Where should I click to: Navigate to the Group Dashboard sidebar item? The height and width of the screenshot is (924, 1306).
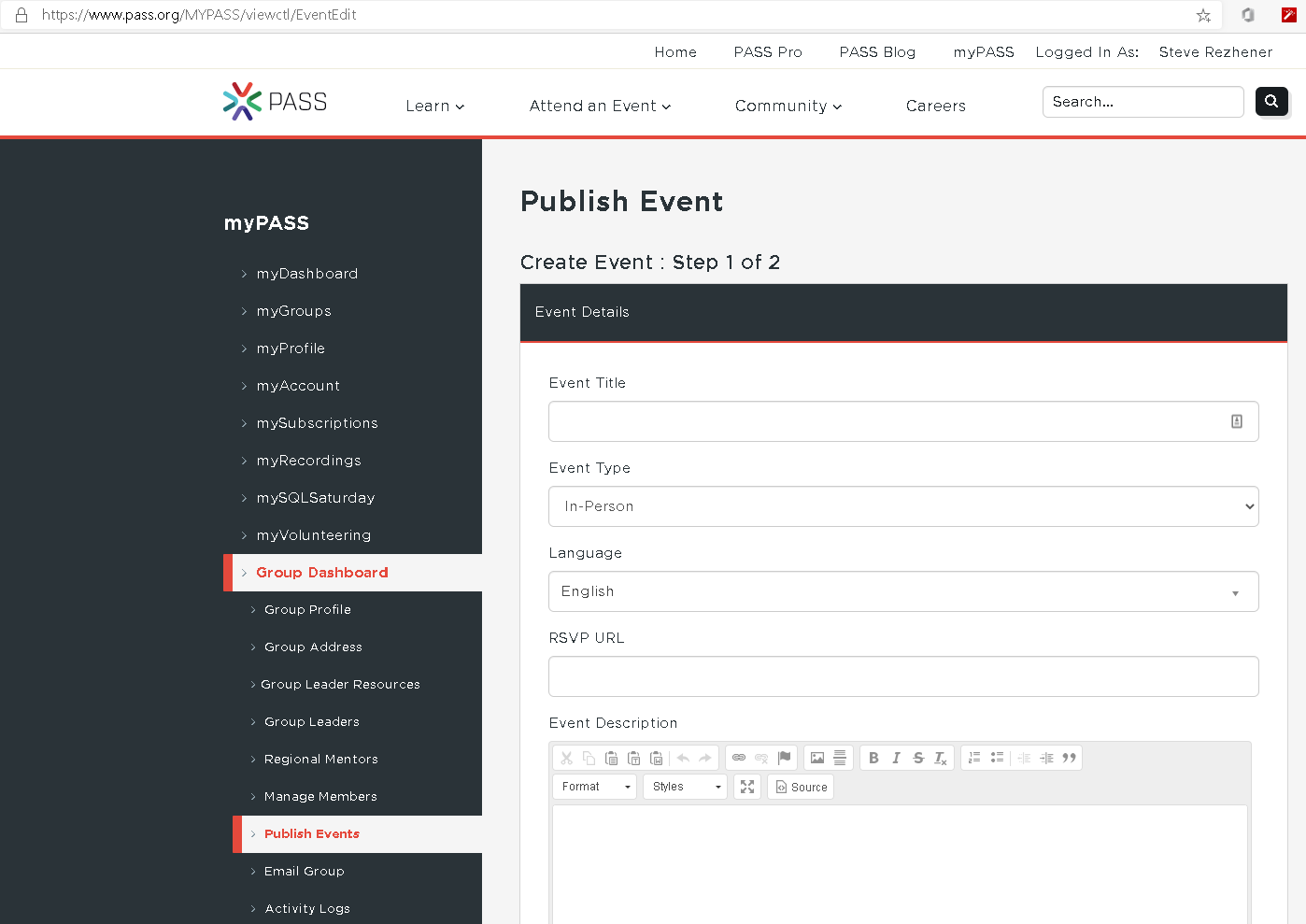pos(321,572)
